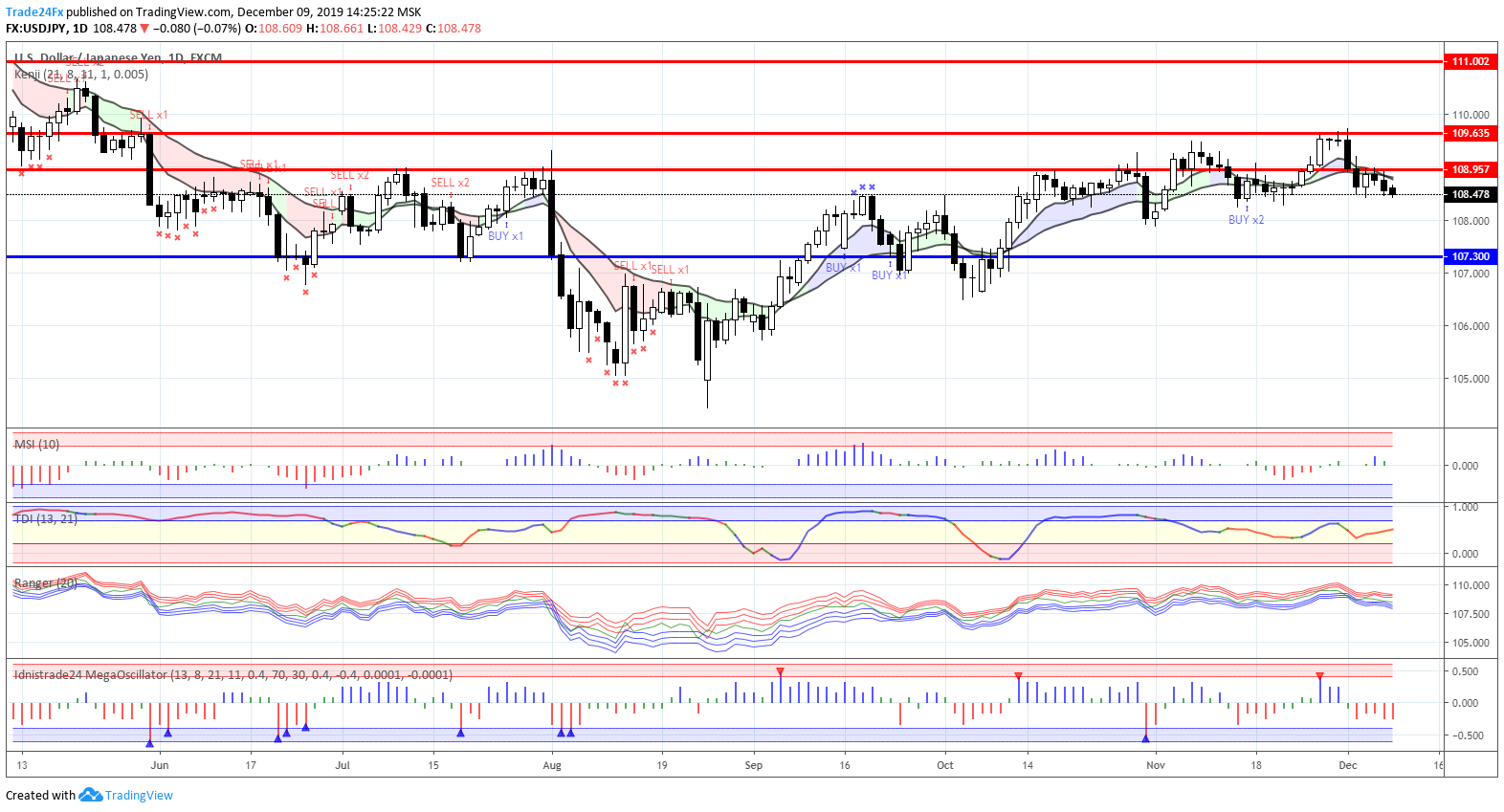The width and height of the screenshot is (1504, 812).
Task: Select the blue 107.300 price label
Action: click(x=1471, y=256)
